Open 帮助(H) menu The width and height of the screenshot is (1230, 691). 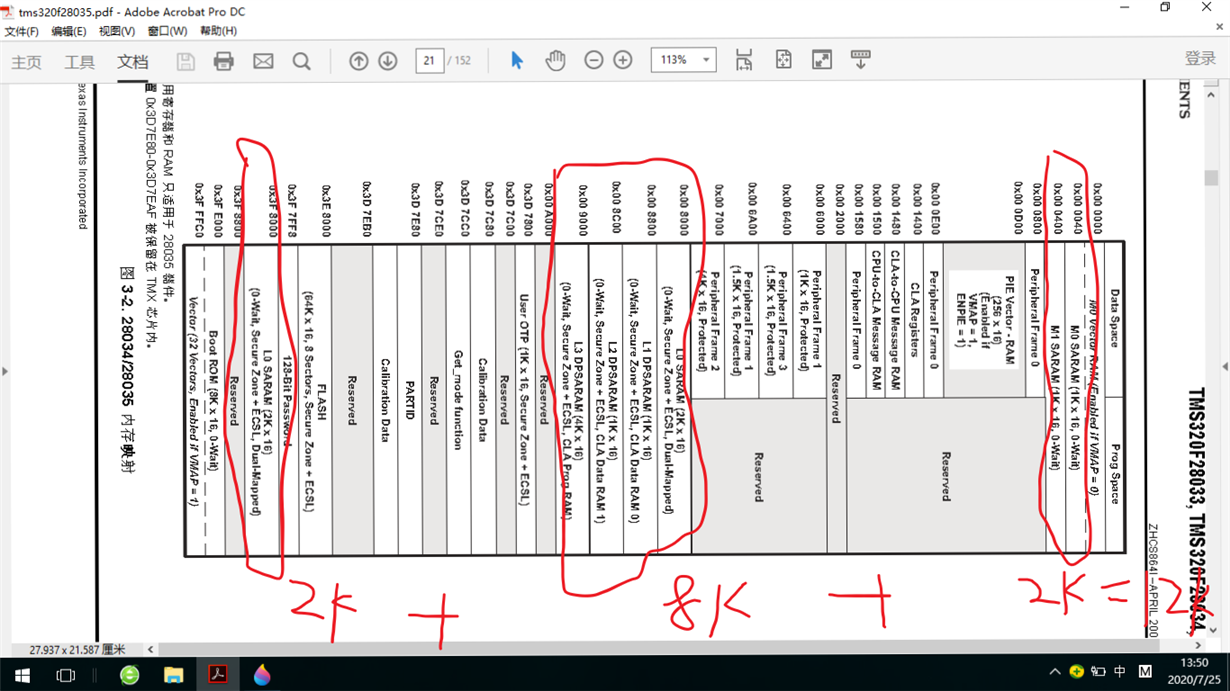coord(218,31)
